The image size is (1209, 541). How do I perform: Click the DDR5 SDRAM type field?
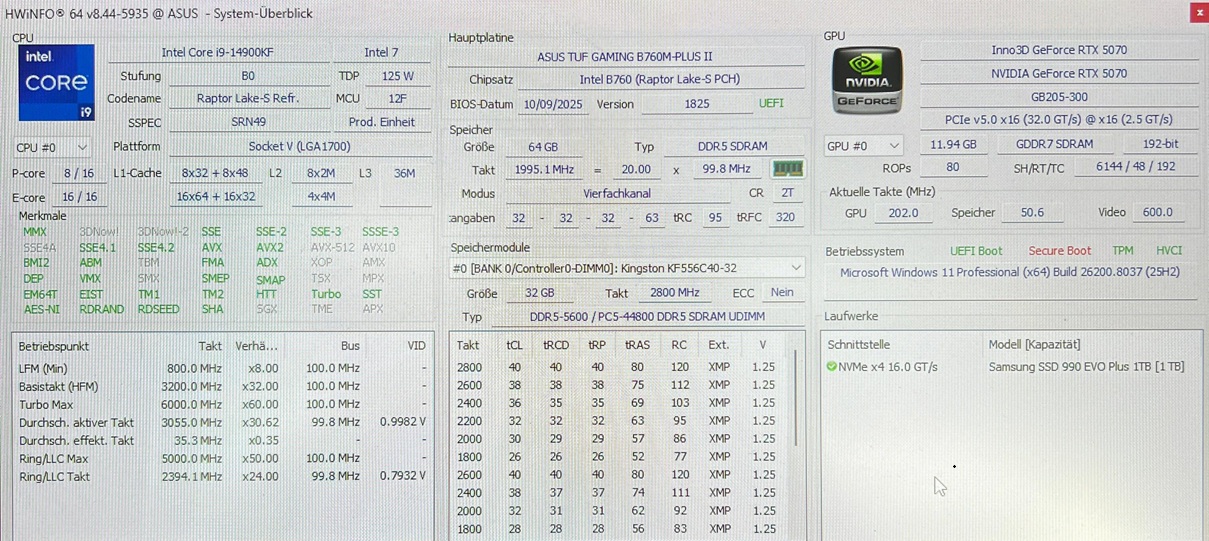click(732, 147)
